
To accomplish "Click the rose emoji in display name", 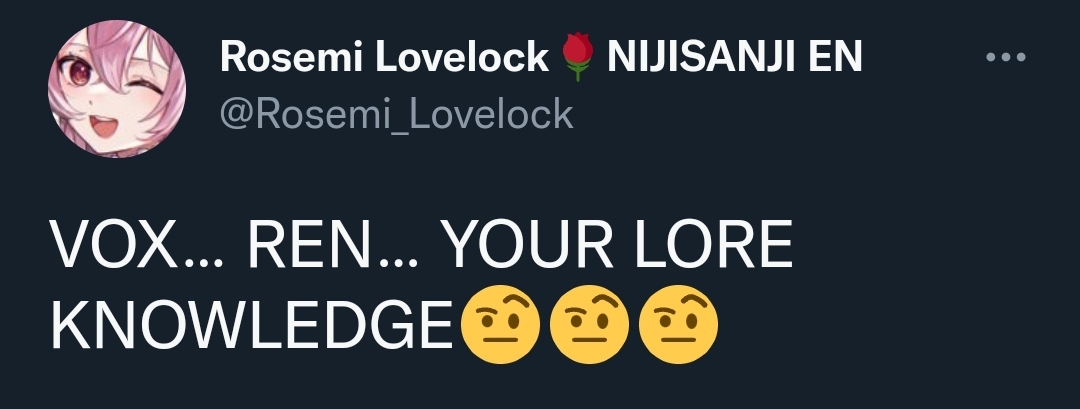I will 577,57.
